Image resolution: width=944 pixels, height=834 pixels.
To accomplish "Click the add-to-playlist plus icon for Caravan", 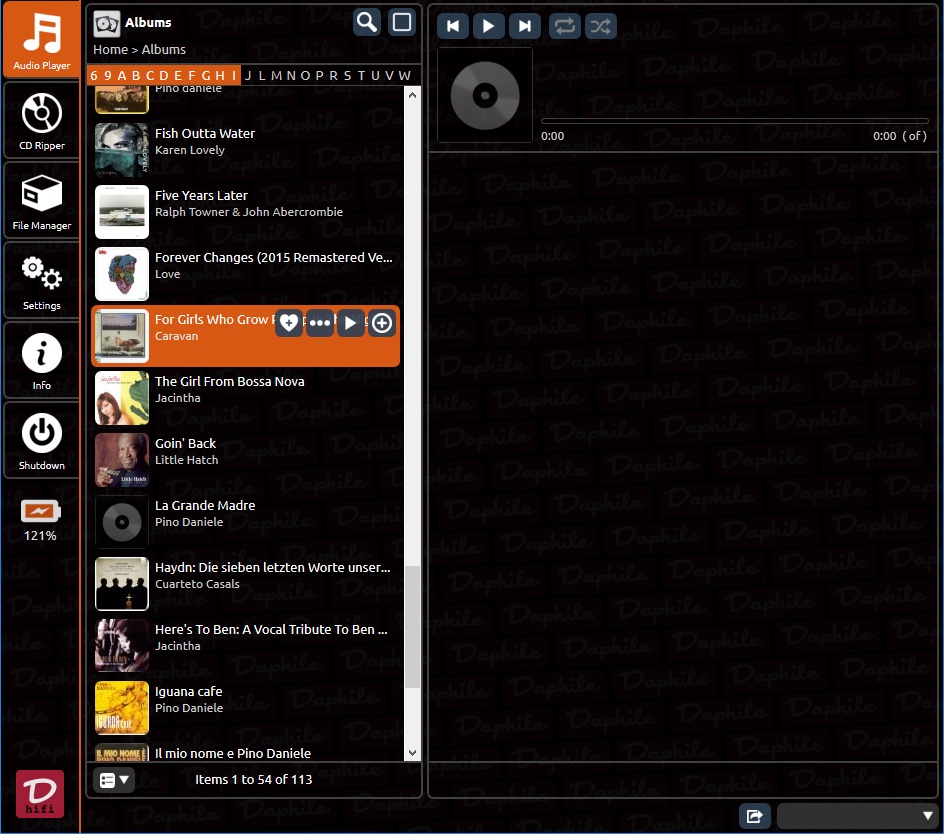I will pos(382,323).
